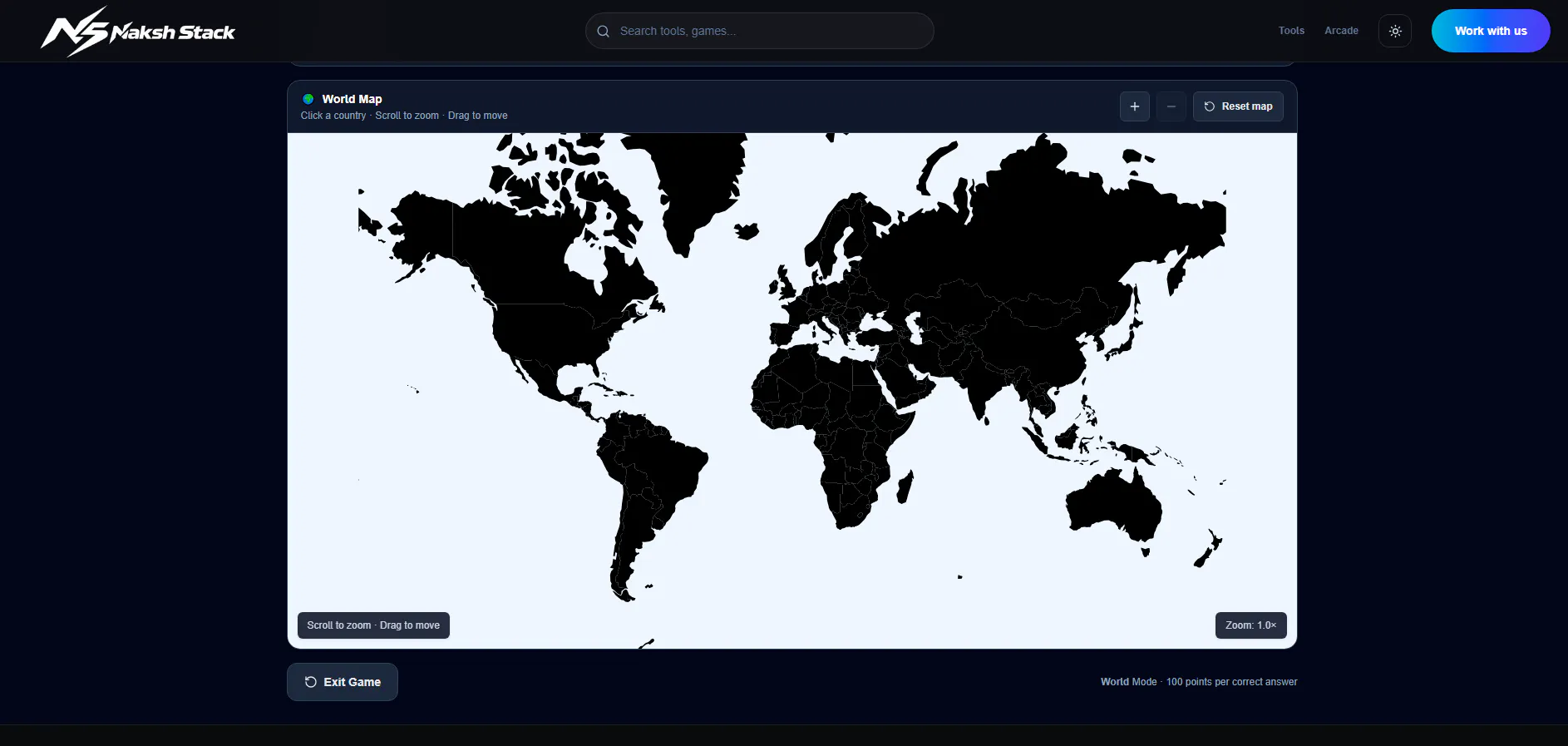Focus the Search tools, games field

coord(760,31)
